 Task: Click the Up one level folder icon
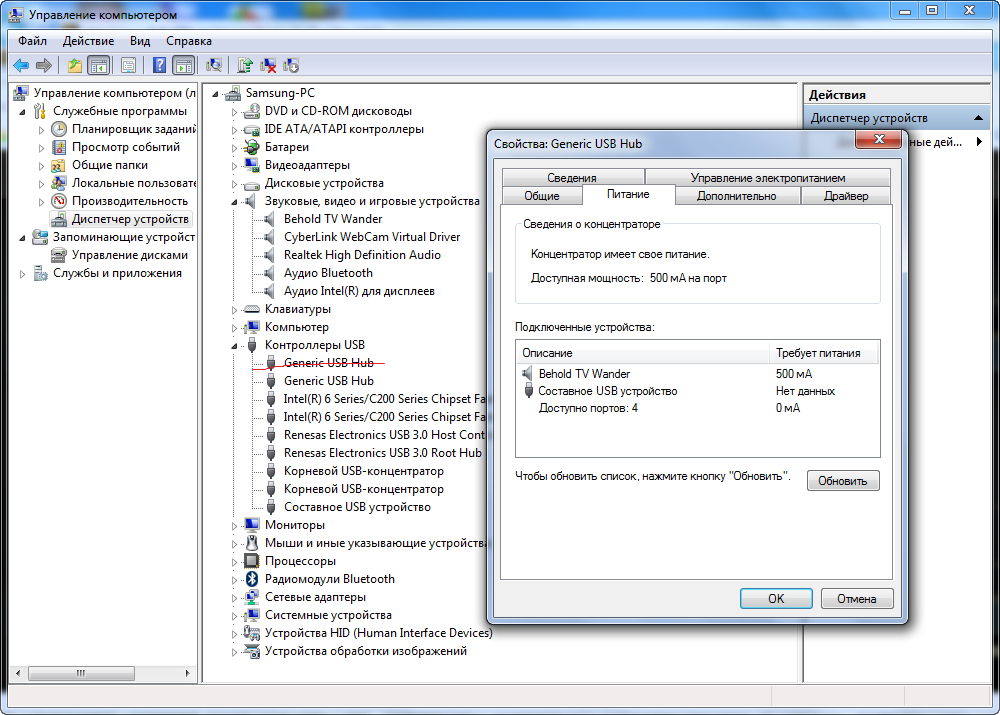click(x=74, y=66)
